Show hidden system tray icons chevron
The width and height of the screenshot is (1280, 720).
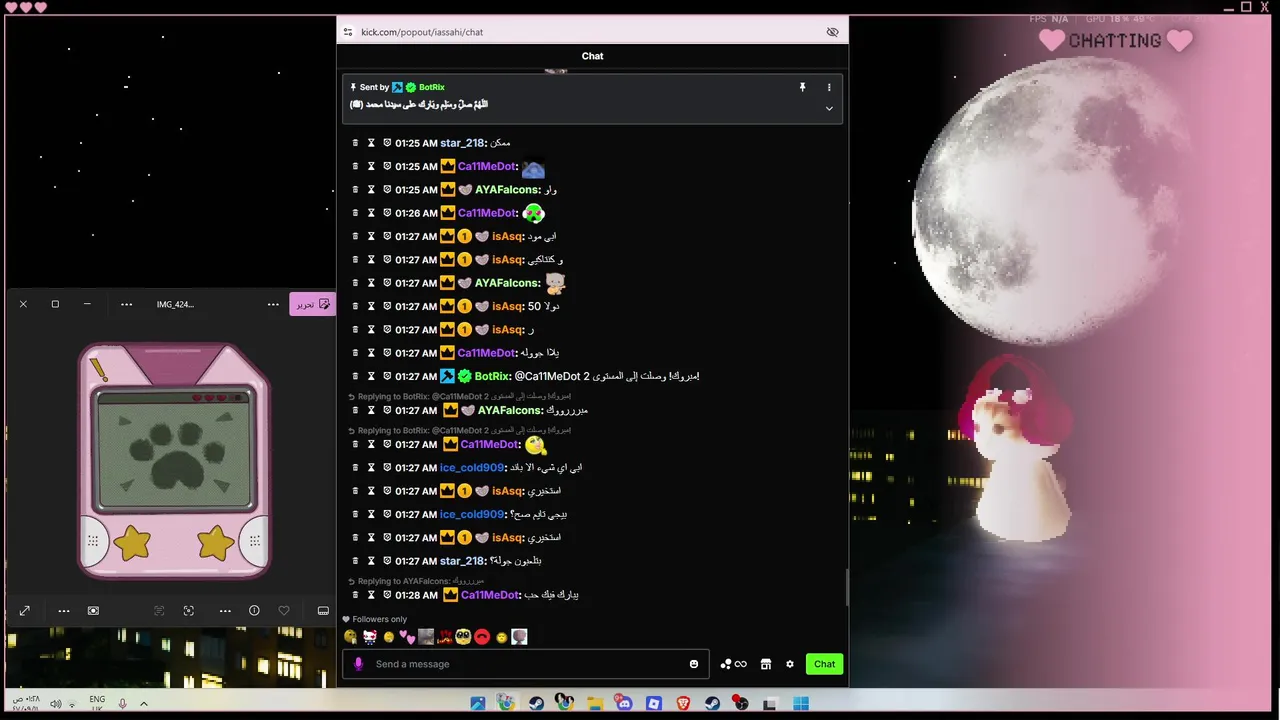click(144, 703)
